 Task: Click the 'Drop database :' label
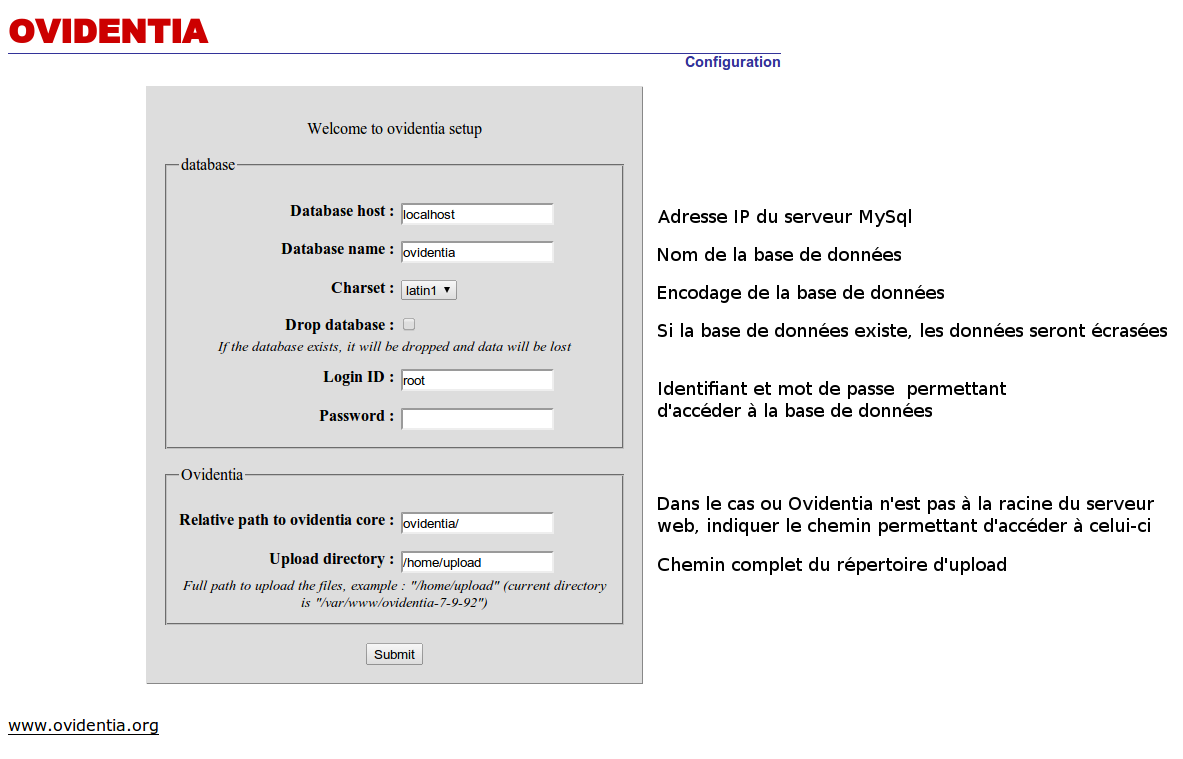[339, 325]
